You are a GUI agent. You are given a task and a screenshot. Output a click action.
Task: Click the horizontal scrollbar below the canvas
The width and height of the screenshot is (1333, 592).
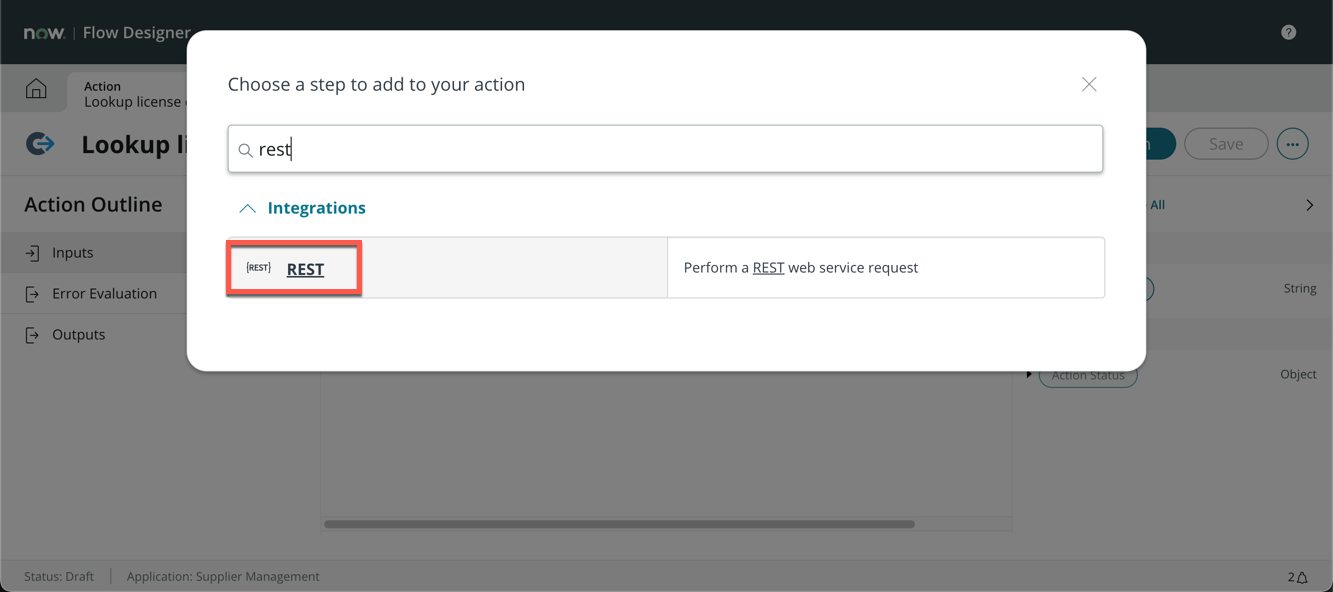[619, 524]
